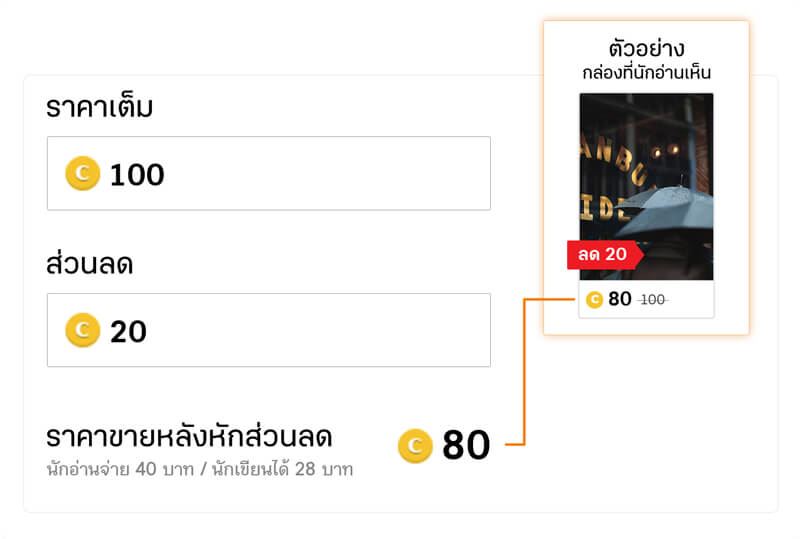
Task: Click the coin icon in the ส่วนลด field
Action: point(83,330)
